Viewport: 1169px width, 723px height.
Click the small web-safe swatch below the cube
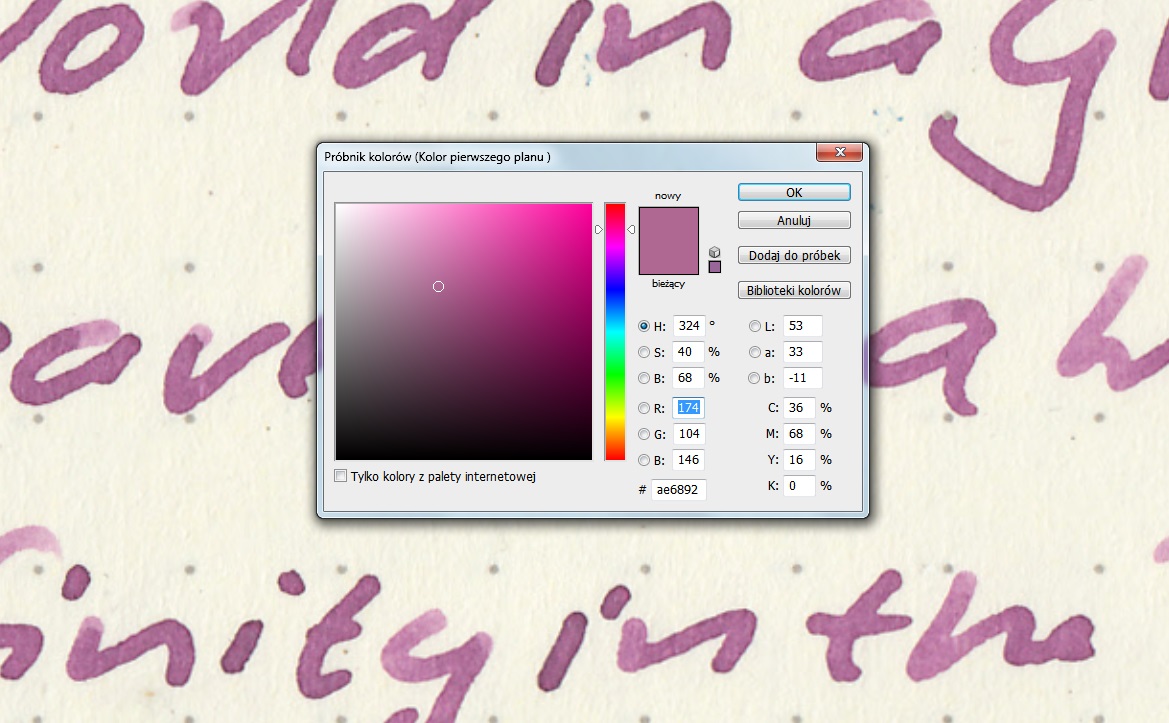tap(714, 267)
